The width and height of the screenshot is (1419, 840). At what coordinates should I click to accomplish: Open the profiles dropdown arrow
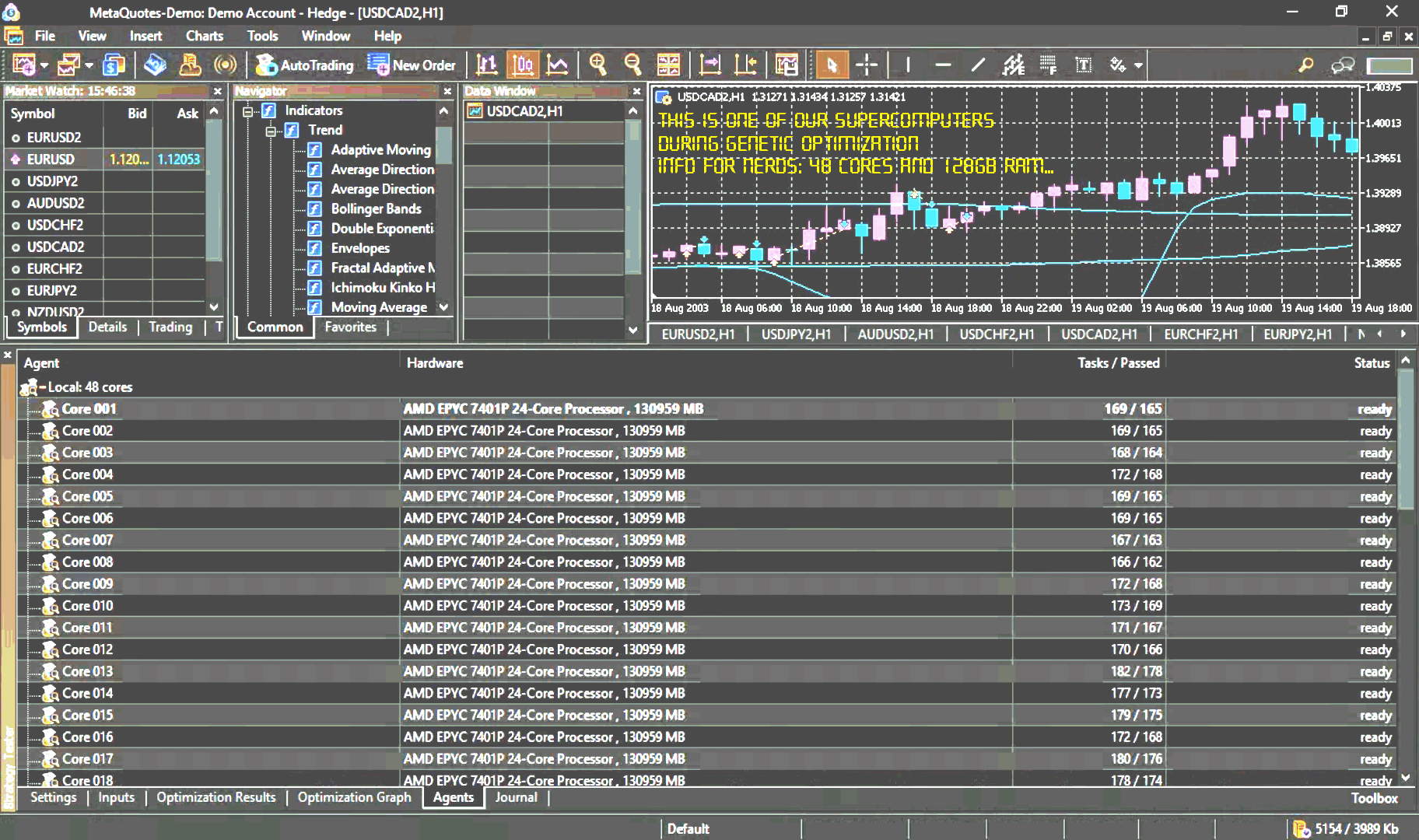click(89, 65)
